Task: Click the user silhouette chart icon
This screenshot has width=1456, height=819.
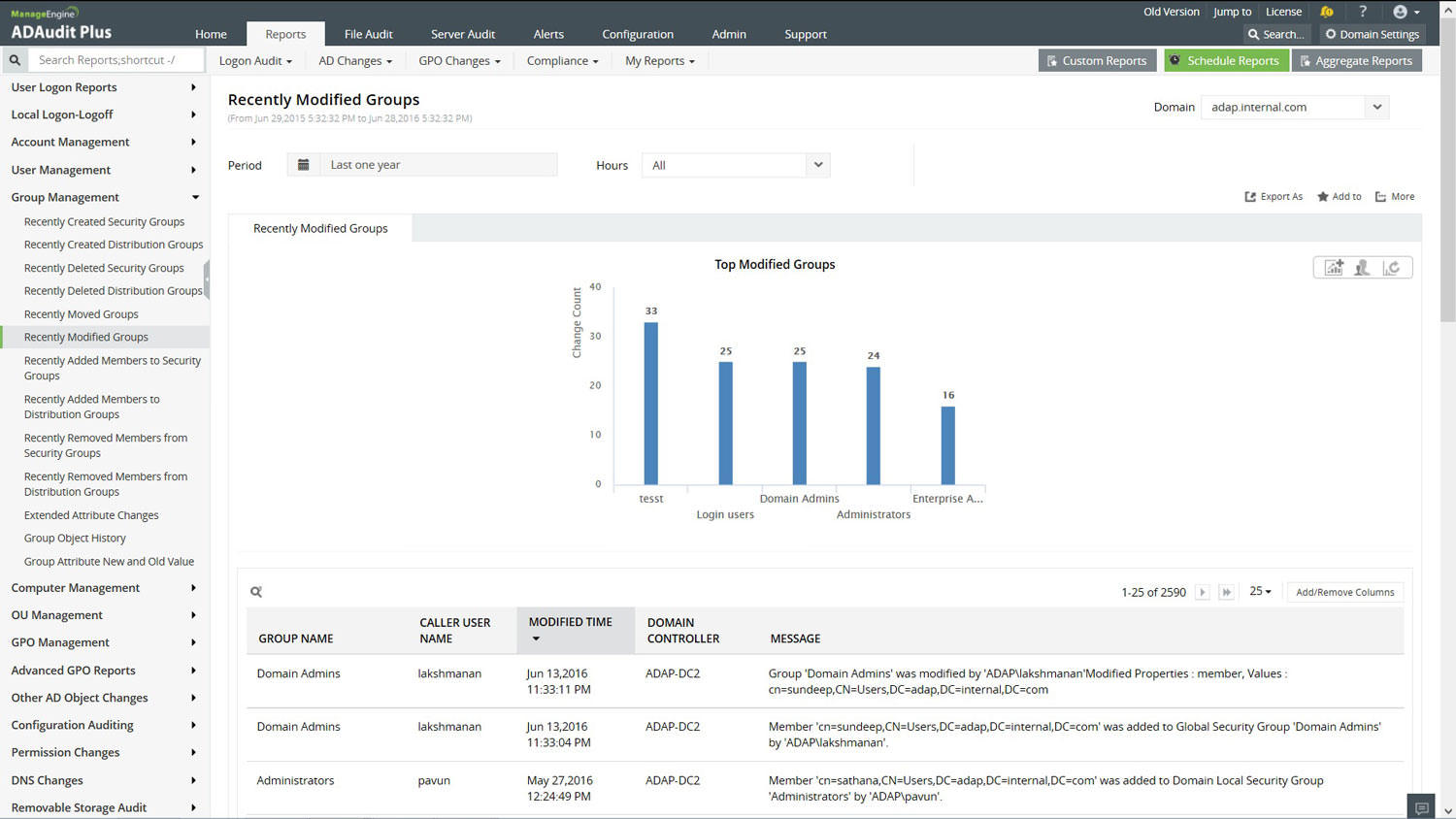Action: click(1362, 268)
